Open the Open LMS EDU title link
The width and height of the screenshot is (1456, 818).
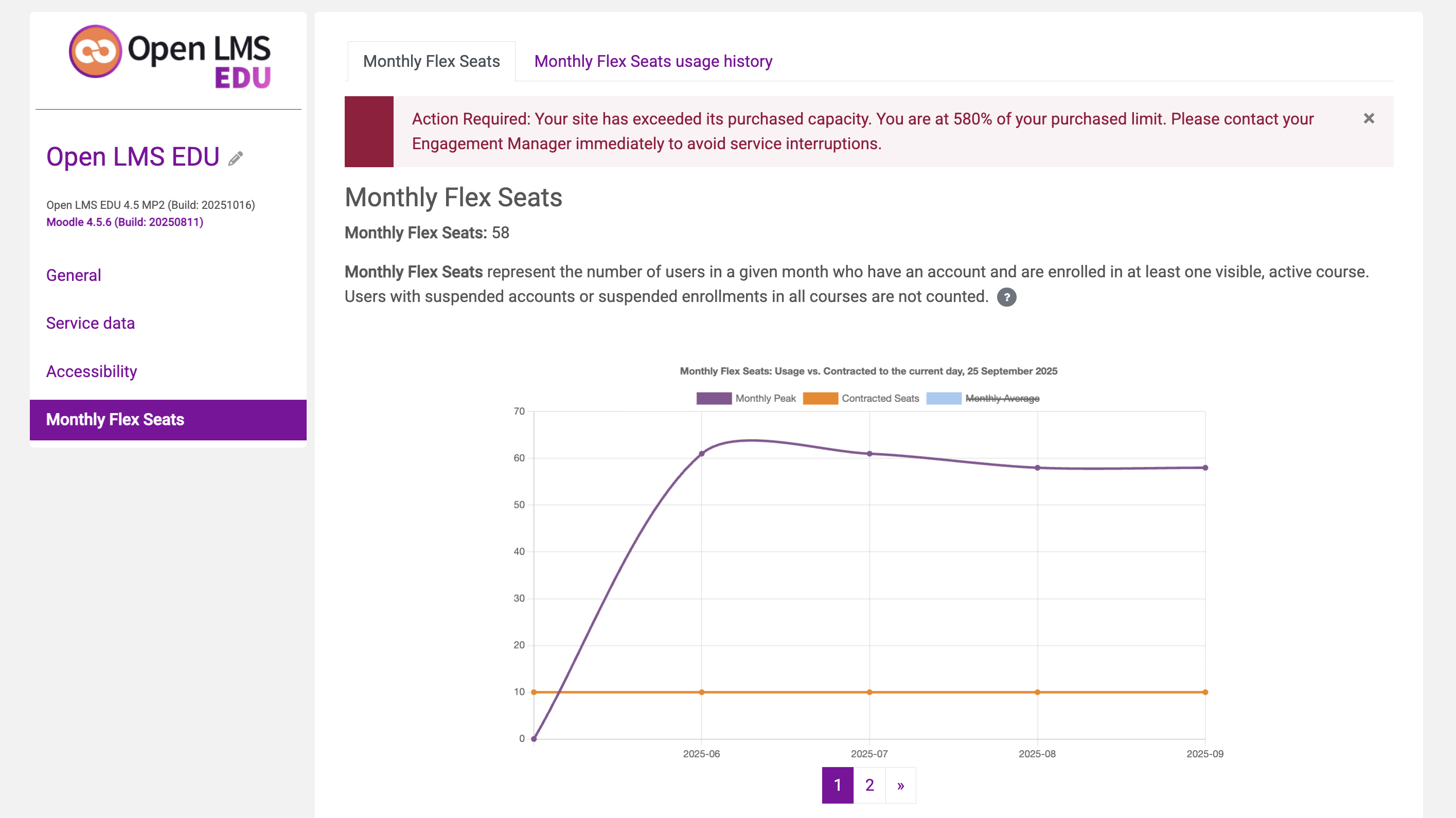point(133,156)
